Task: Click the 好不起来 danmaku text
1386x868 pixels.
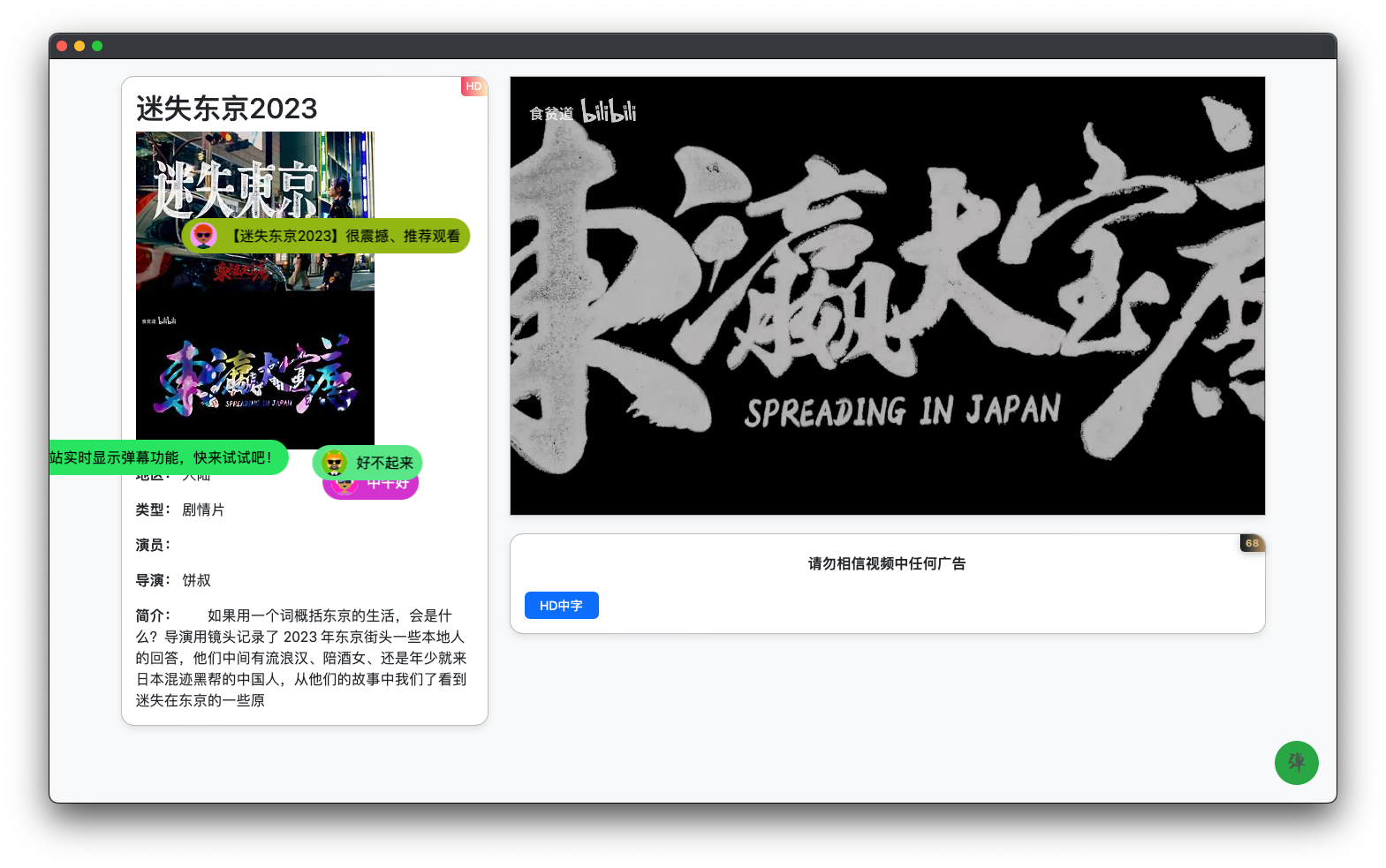Action: point(384,463)
